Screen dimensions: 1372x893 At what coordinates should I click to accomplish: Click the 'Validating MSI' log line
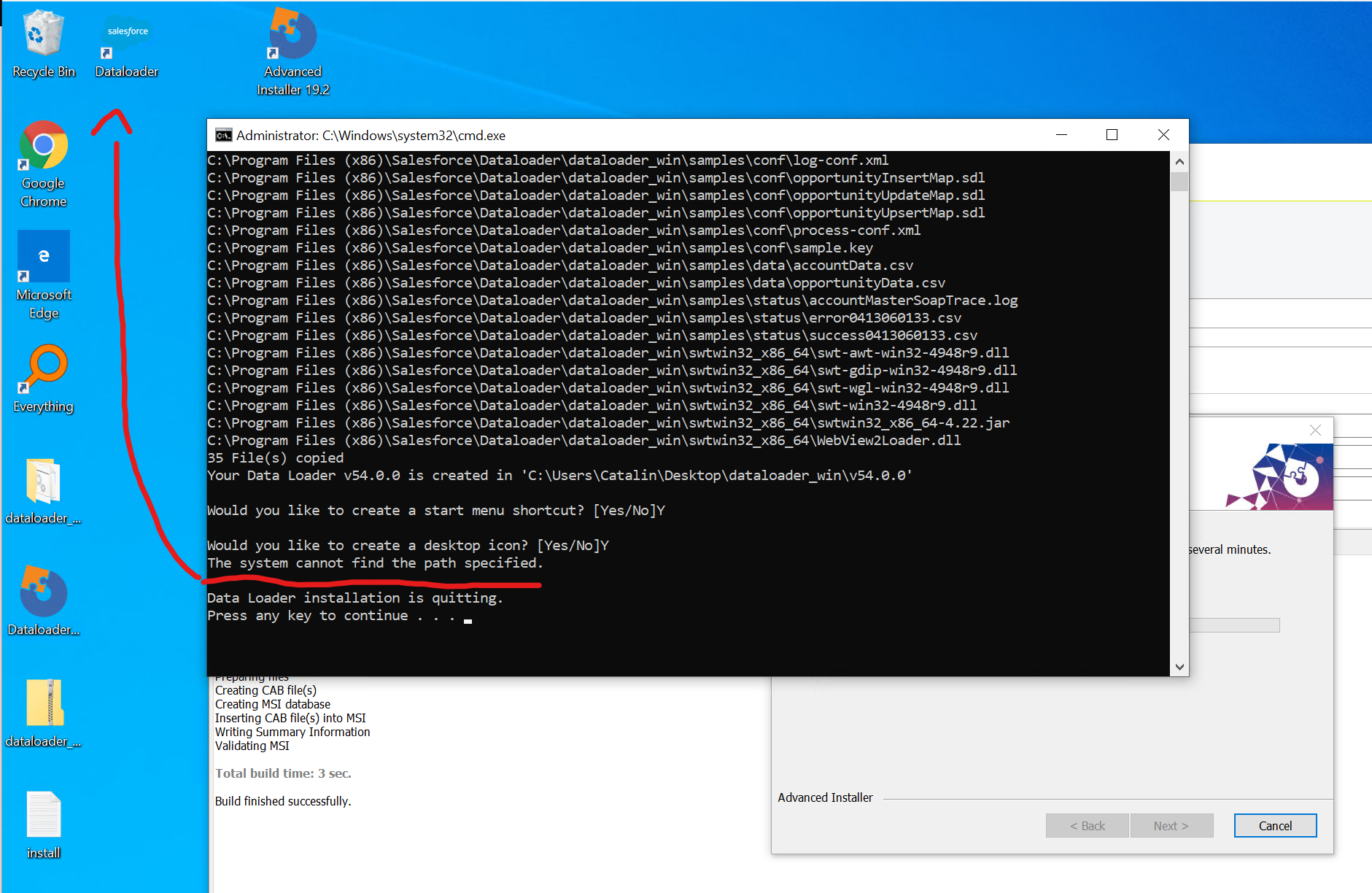(252, 746)
